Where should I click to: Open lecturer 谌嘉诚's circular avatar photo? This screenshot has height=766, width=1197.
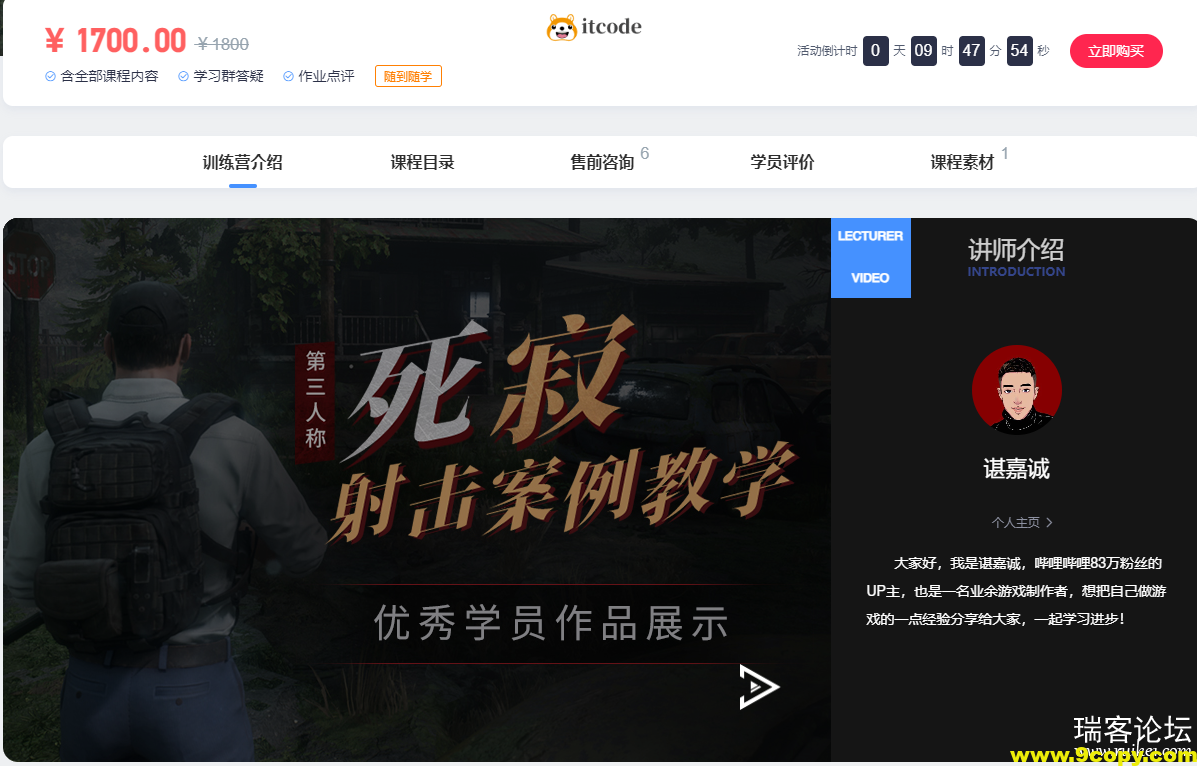[x=1016, y=390]
